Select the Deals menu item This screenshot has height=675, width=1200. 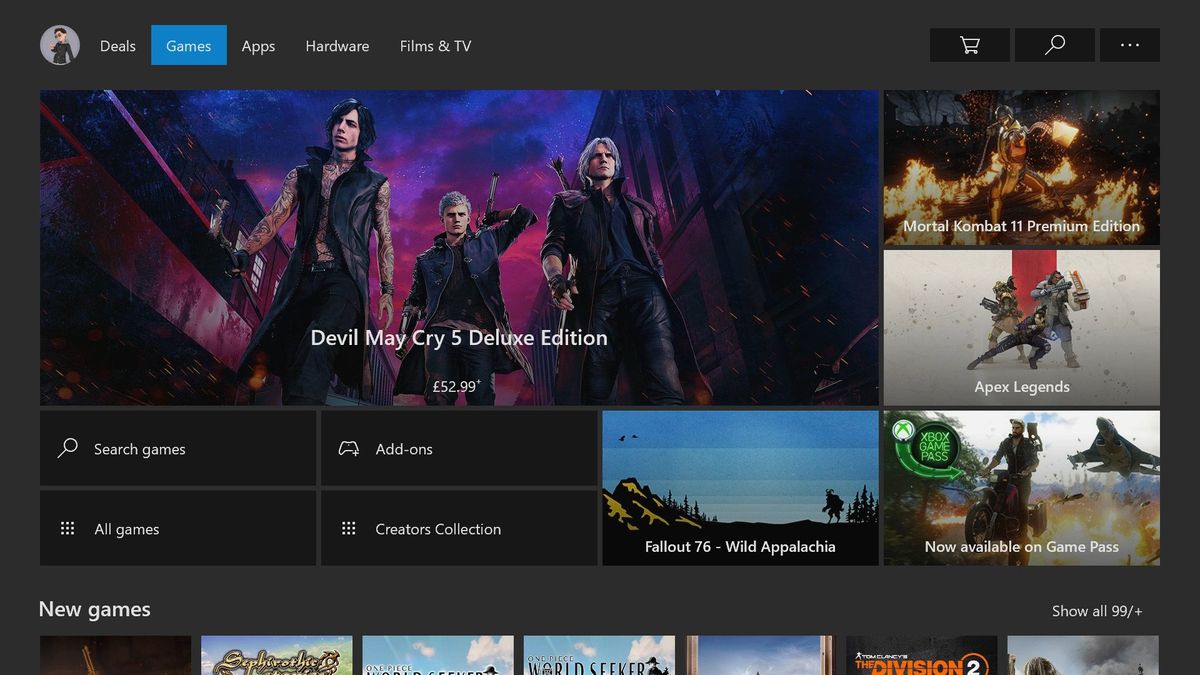pos(117,45)
